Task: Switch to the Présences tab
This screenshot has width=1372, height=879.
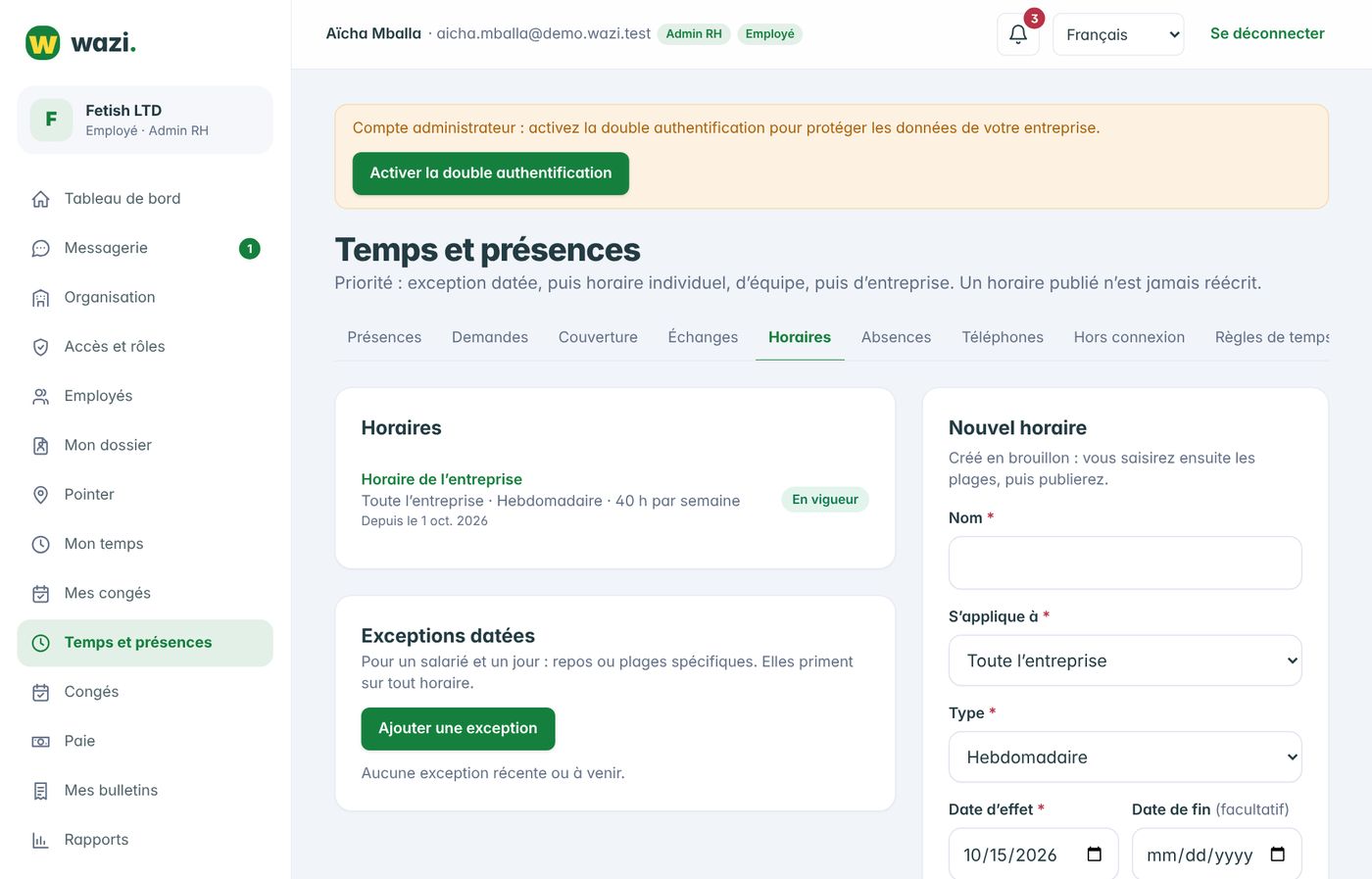Action: click(384, 337)
